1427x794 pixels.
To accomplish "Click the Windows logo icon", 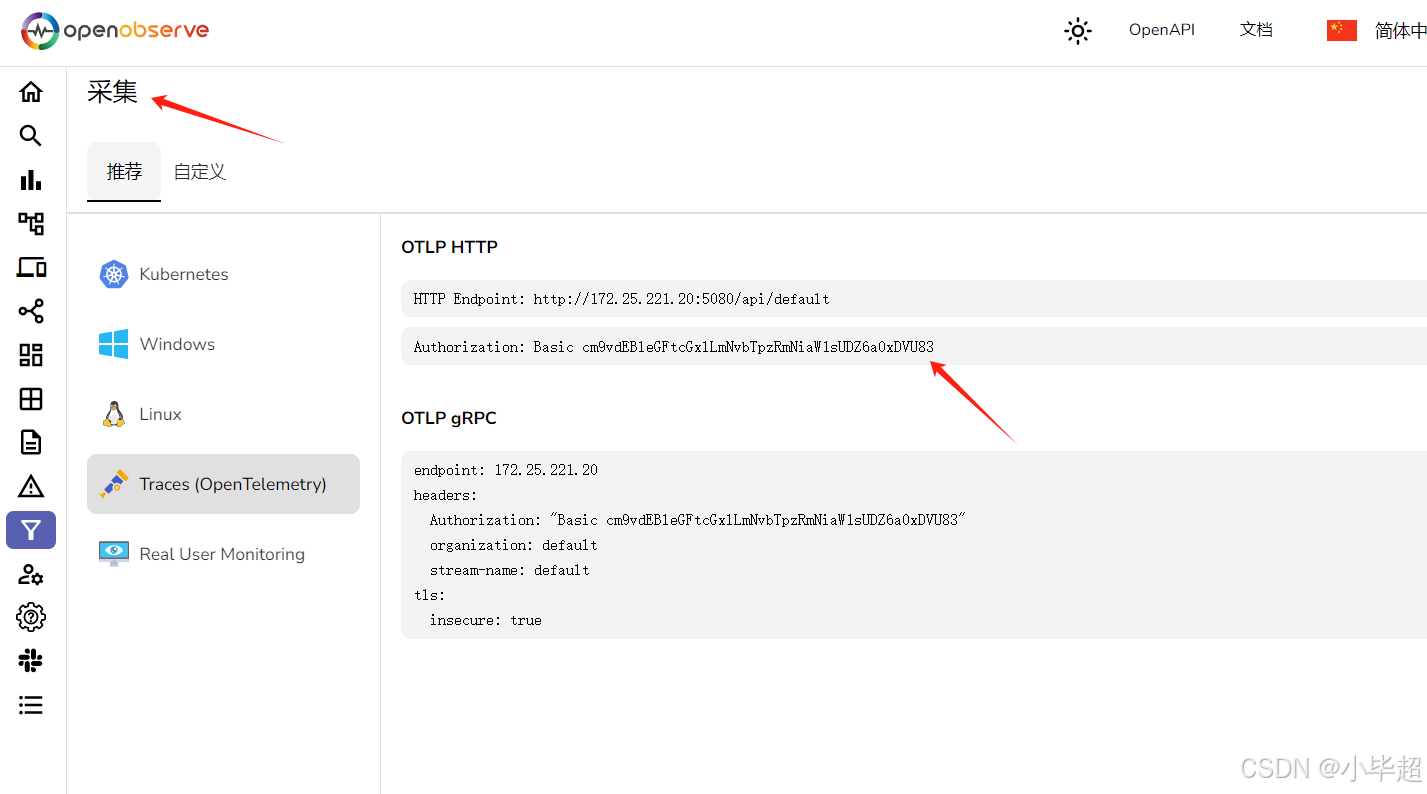I will [x=114, y=344].
